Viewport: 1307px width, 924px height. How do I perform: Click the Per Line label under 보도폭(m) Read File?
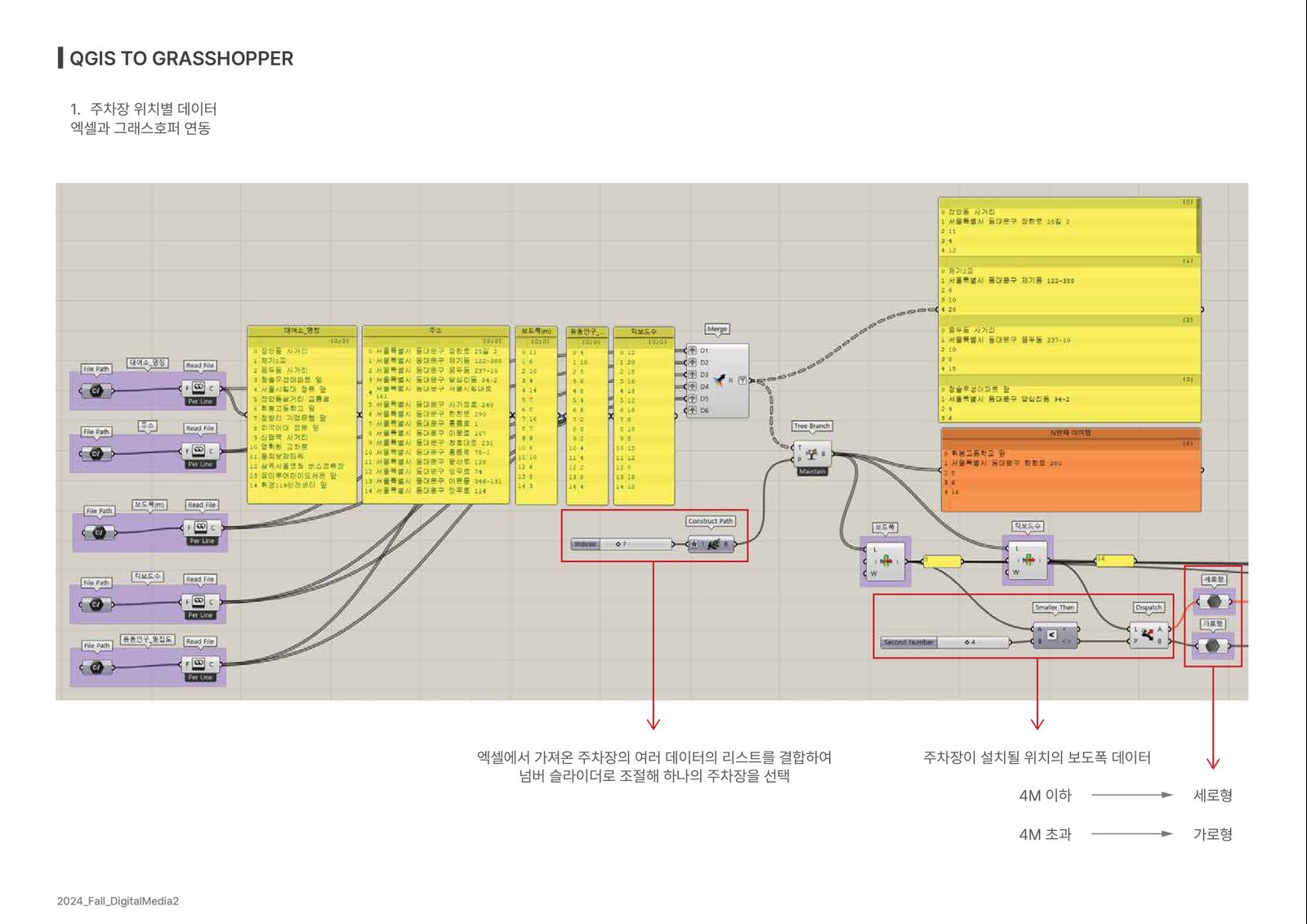202,541
